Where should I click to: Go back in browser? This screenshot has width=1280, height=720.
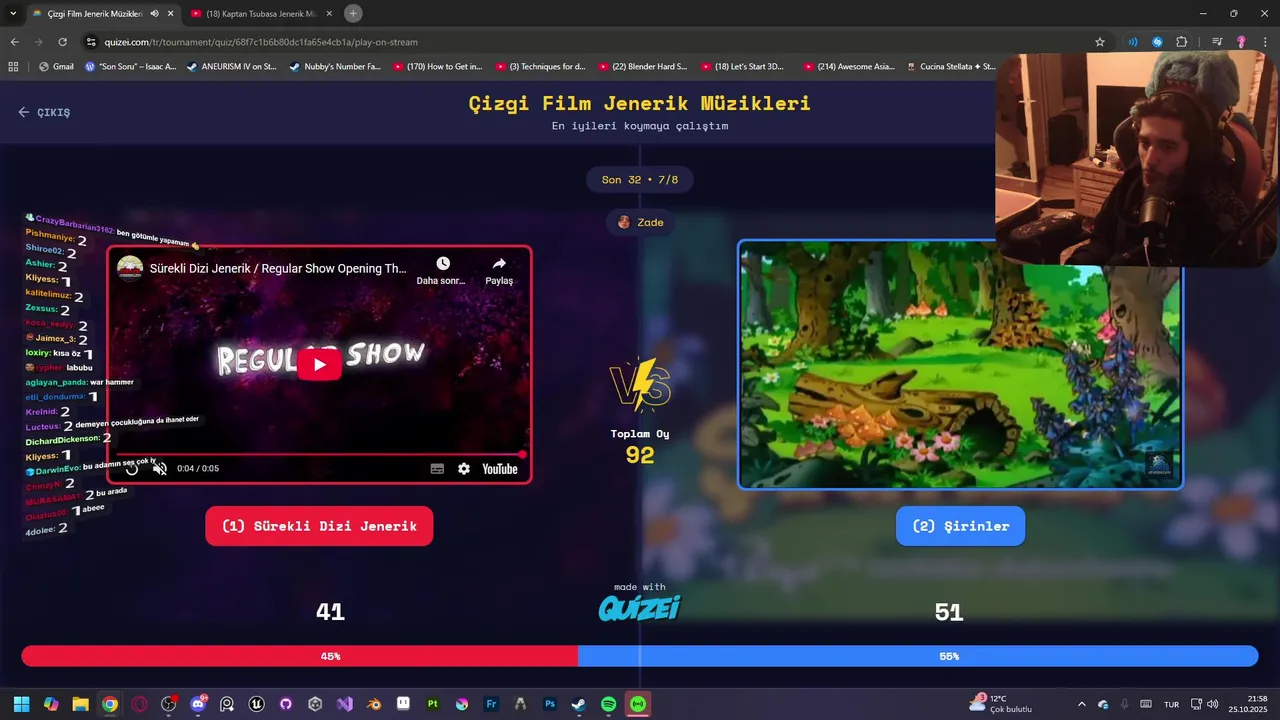14,42
